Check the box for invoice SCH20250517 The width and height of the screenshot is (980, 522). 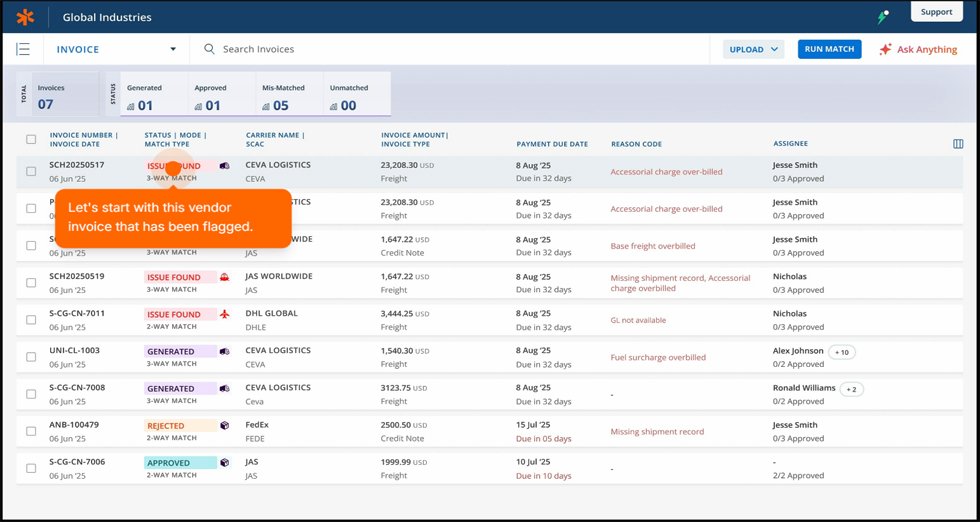pos(31,172)
